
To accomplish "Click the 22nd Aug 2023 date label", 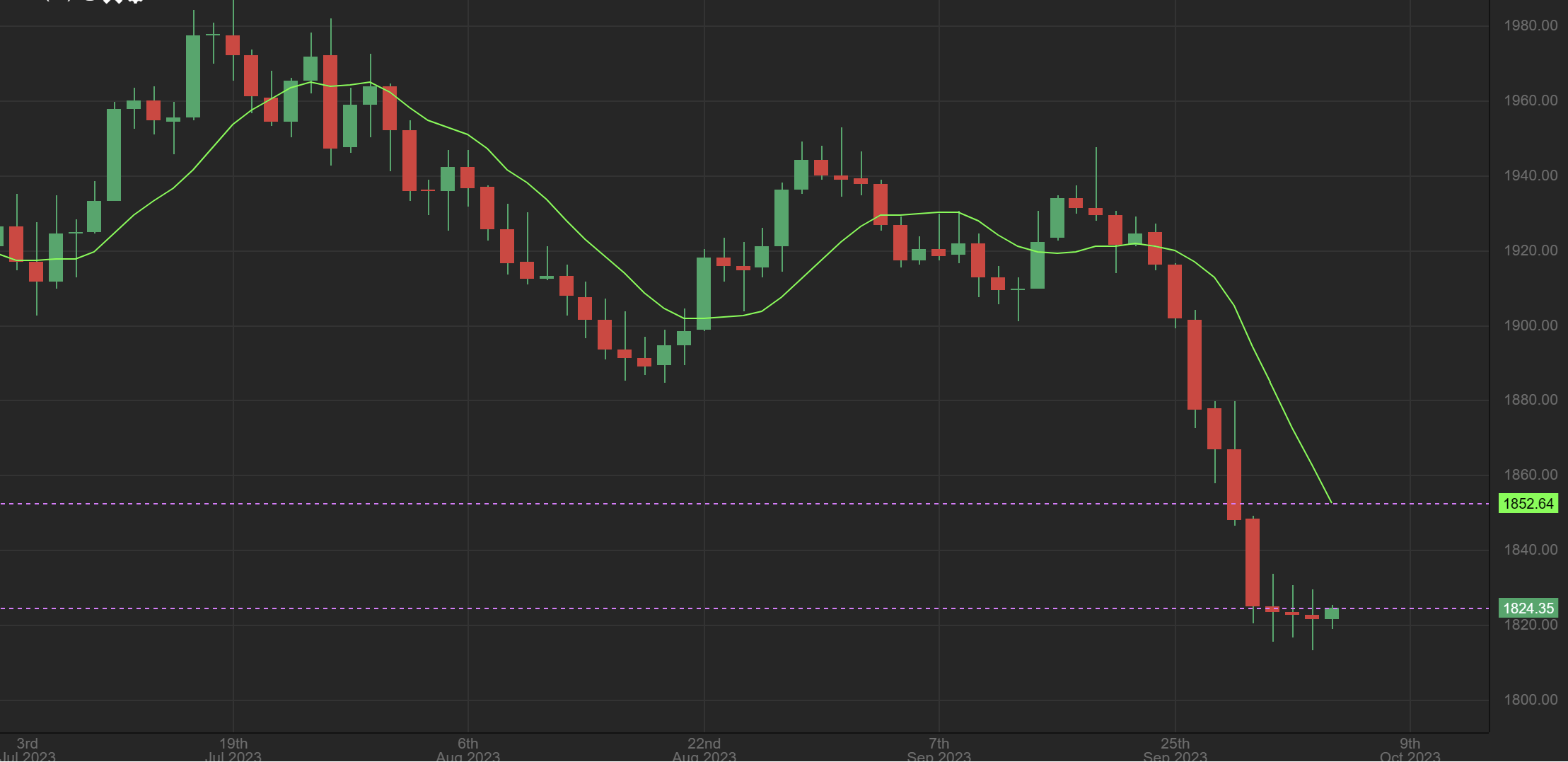I will coord(704,749).
